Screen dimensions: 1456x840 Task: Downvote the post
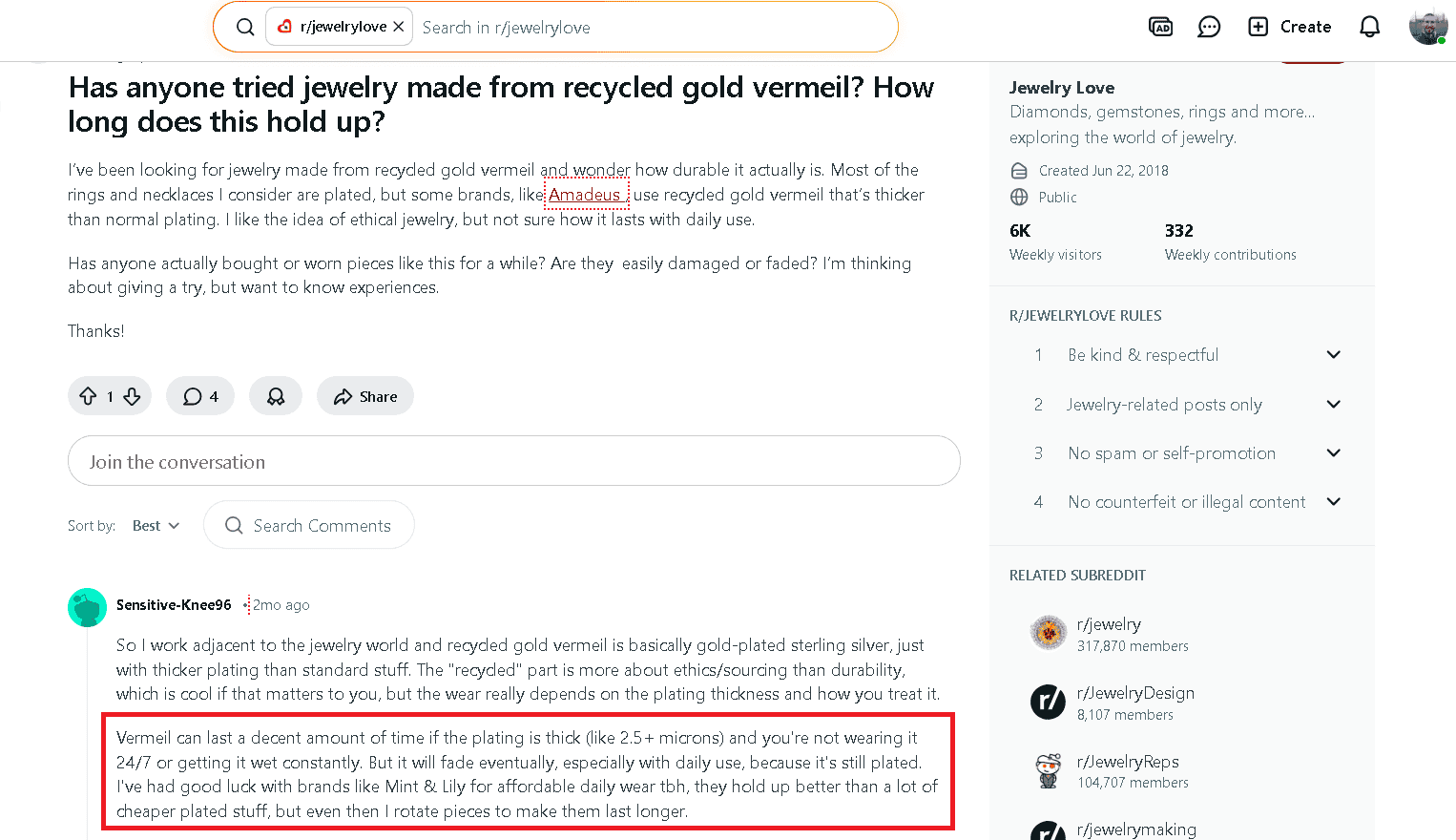coord(131,395)
